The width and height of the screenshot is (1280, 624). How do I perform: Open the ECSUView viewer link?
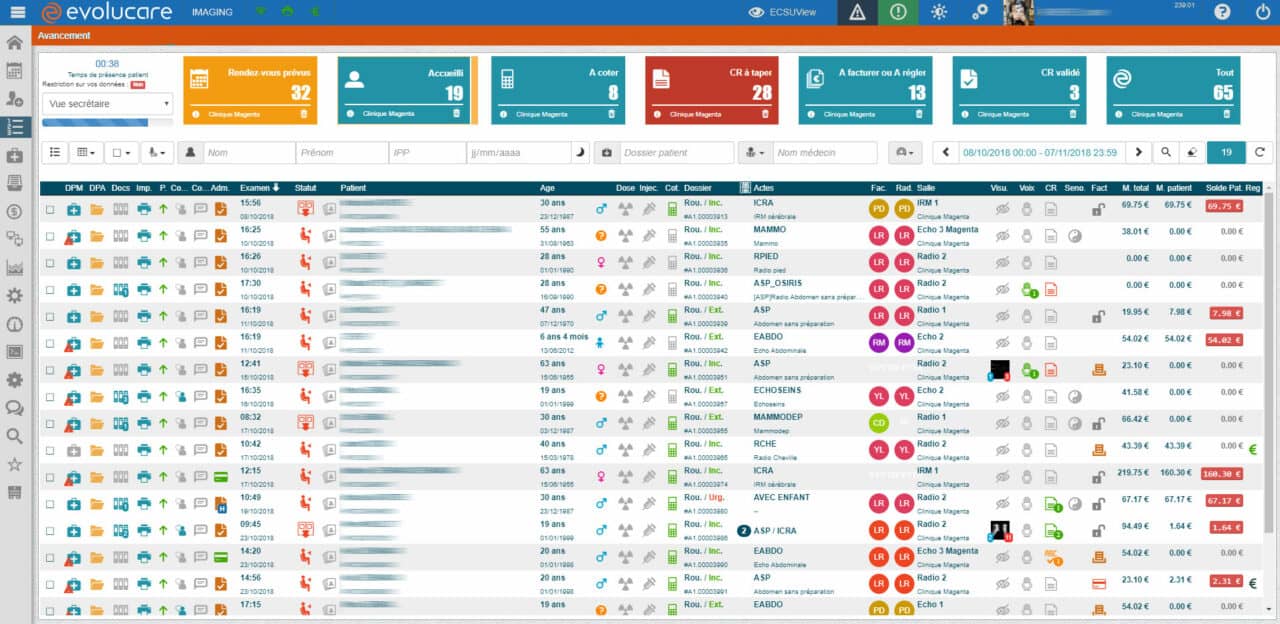(783, 13)
